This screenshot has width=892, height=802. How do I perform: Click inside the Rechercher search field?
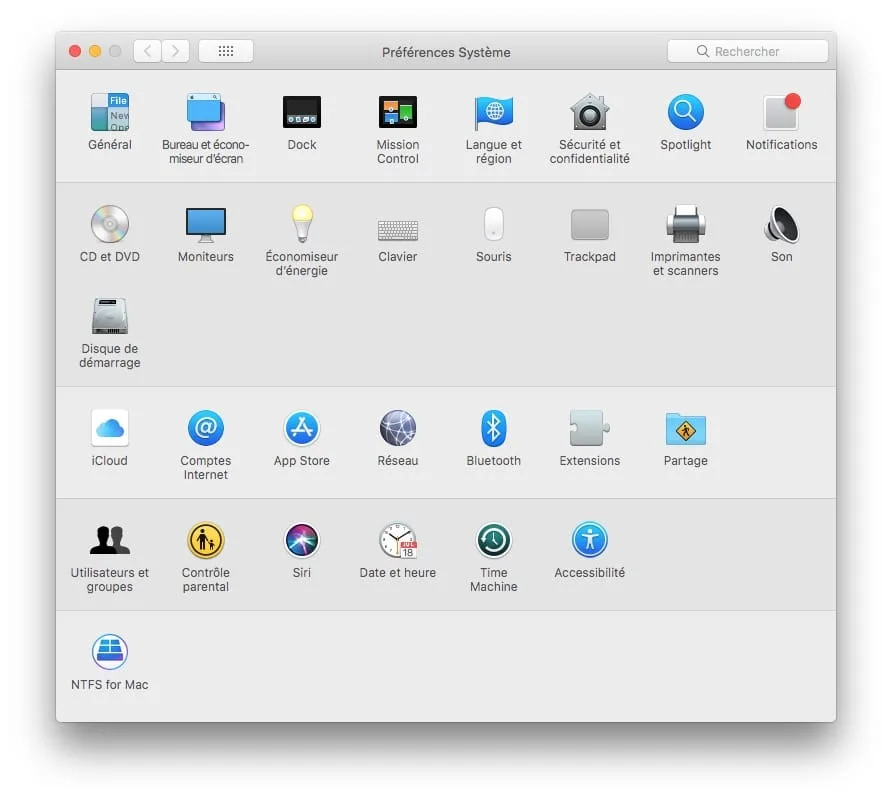748,51
